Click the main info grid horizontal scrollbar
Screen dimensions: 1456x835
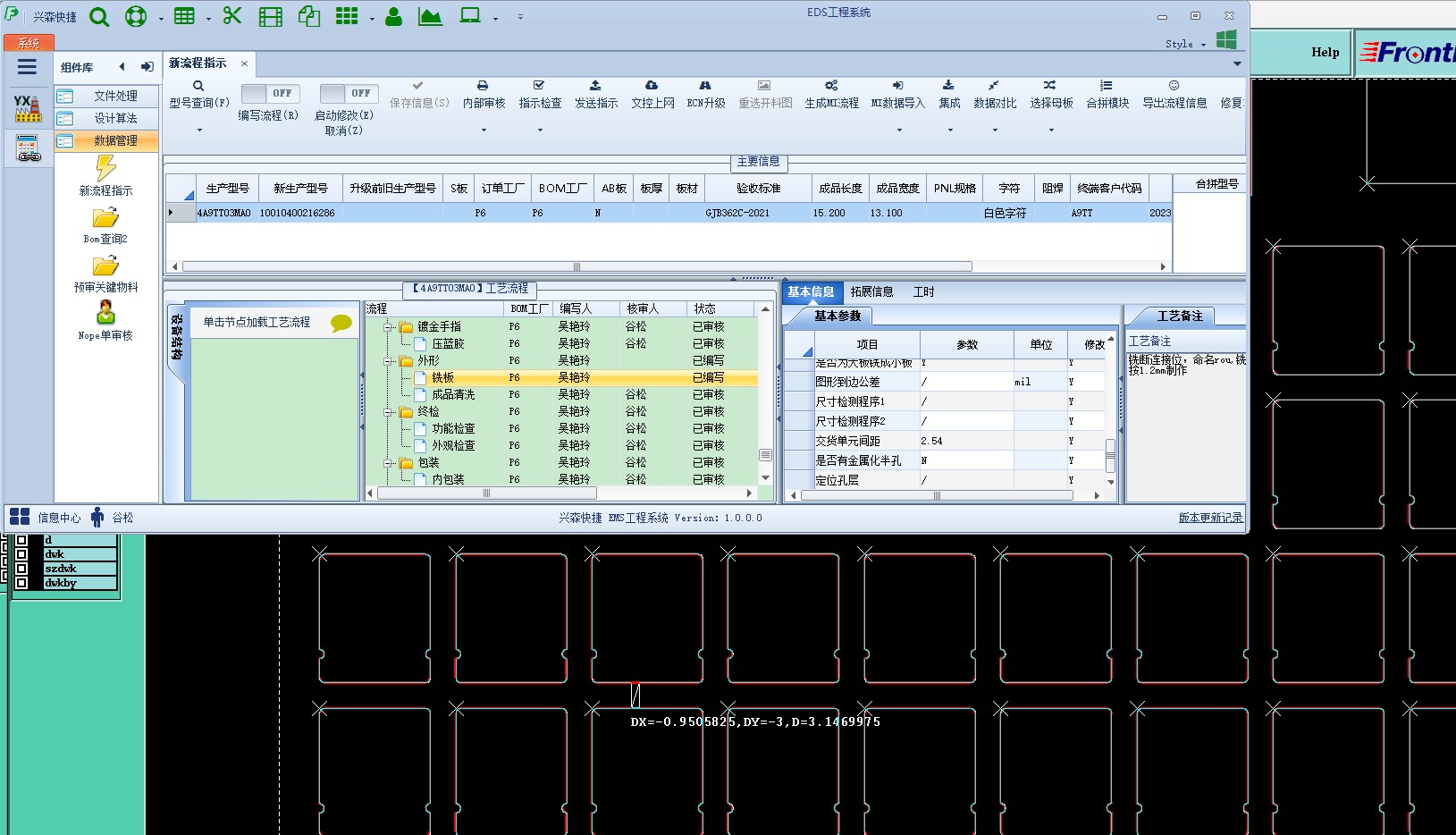pyautogui.click(x=577, y=266)
